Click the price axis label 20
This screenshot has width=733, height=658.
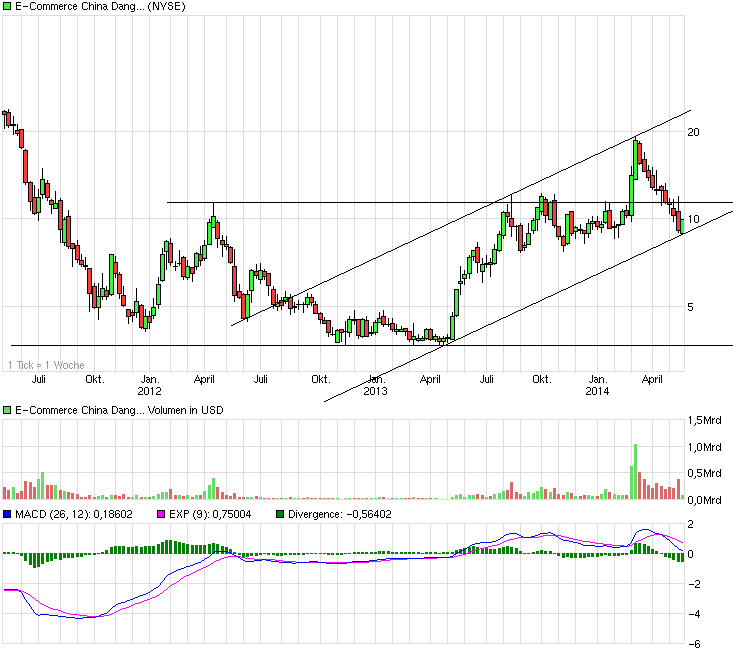tap(692, 132)
